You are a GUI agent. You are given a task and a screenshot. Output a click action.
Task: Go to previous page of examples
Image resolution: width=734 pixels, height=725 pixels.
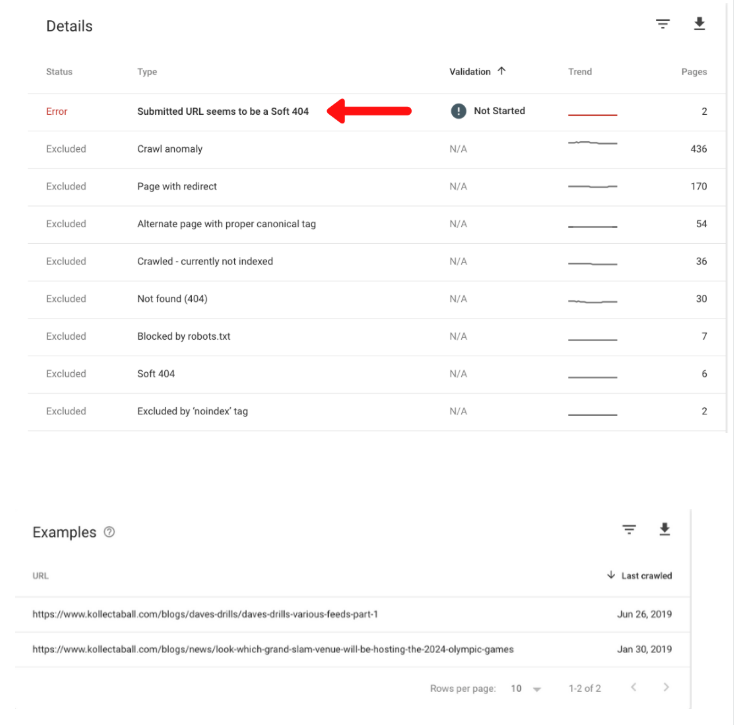633,688
